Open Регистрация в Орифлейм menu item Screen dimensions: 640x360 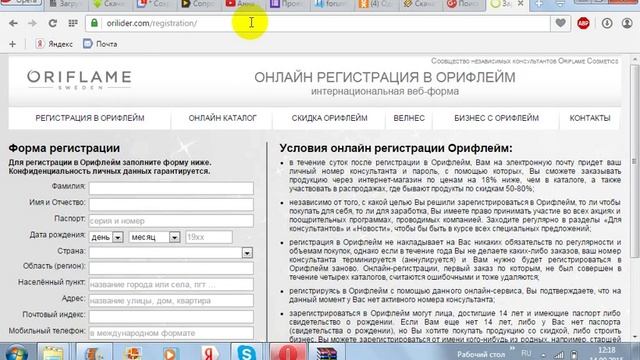(90, 118)
